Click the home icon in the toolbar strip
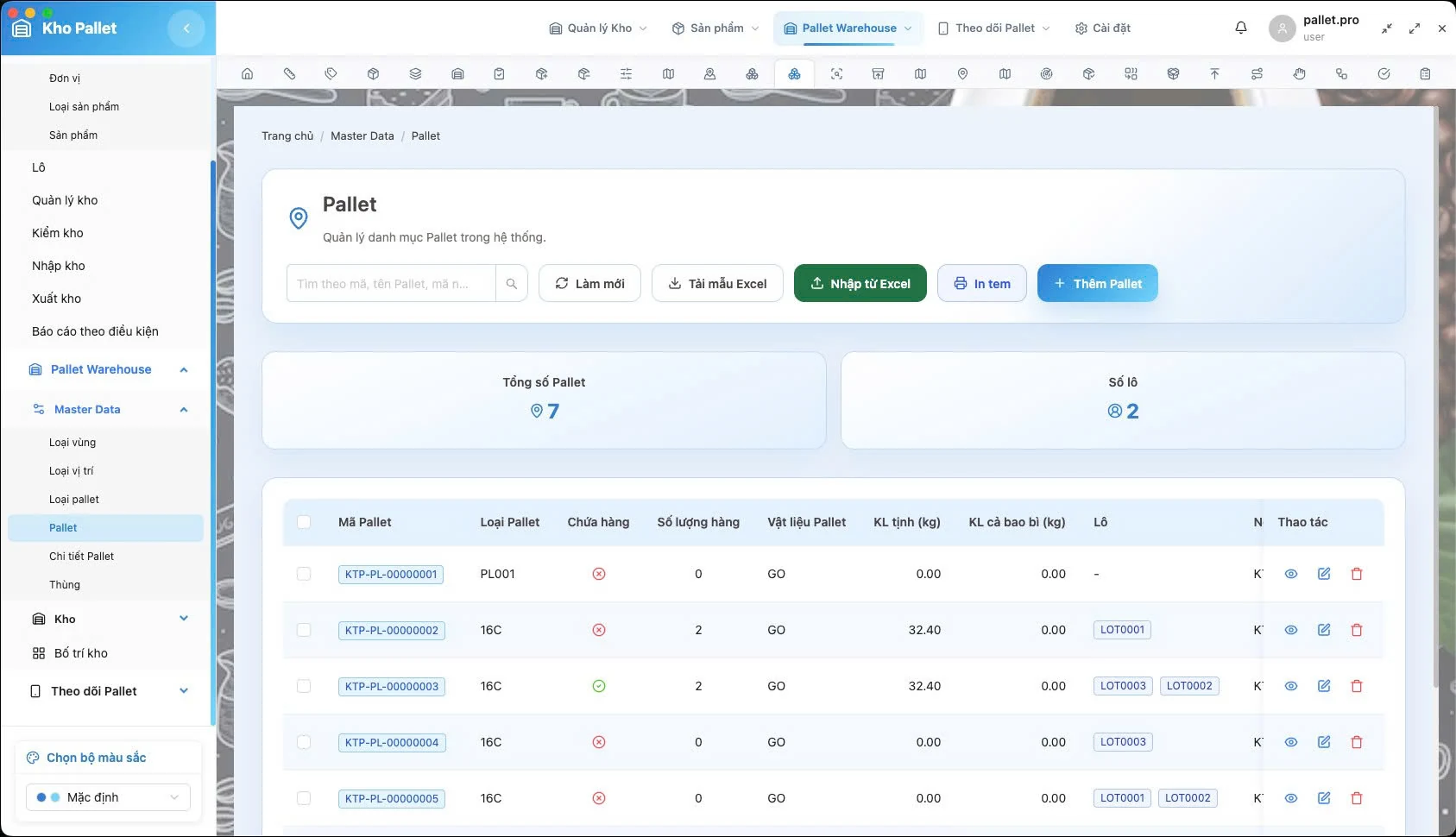This screenshot has height=837, width=1456. [247, 74]
